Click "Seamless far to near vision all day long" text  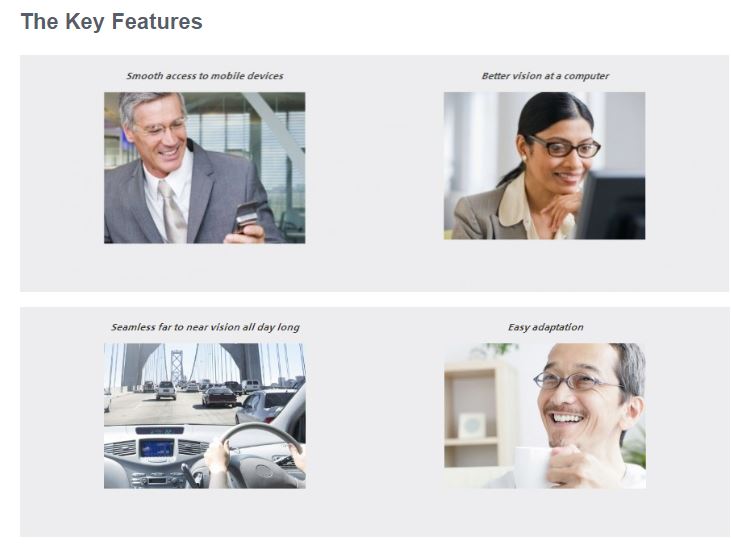205,327
